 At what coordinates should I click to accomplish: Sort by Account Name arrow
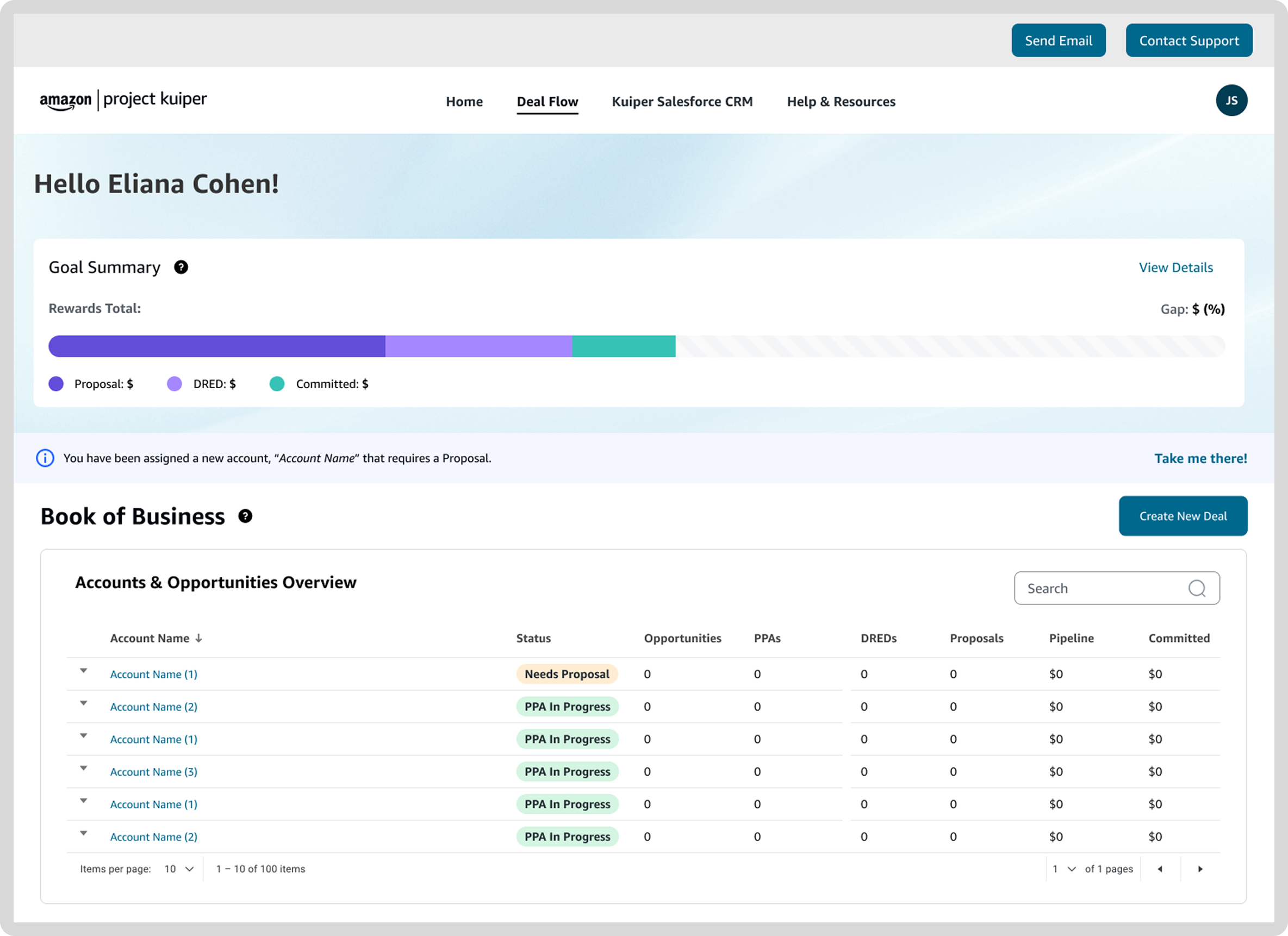click(199, 638)
